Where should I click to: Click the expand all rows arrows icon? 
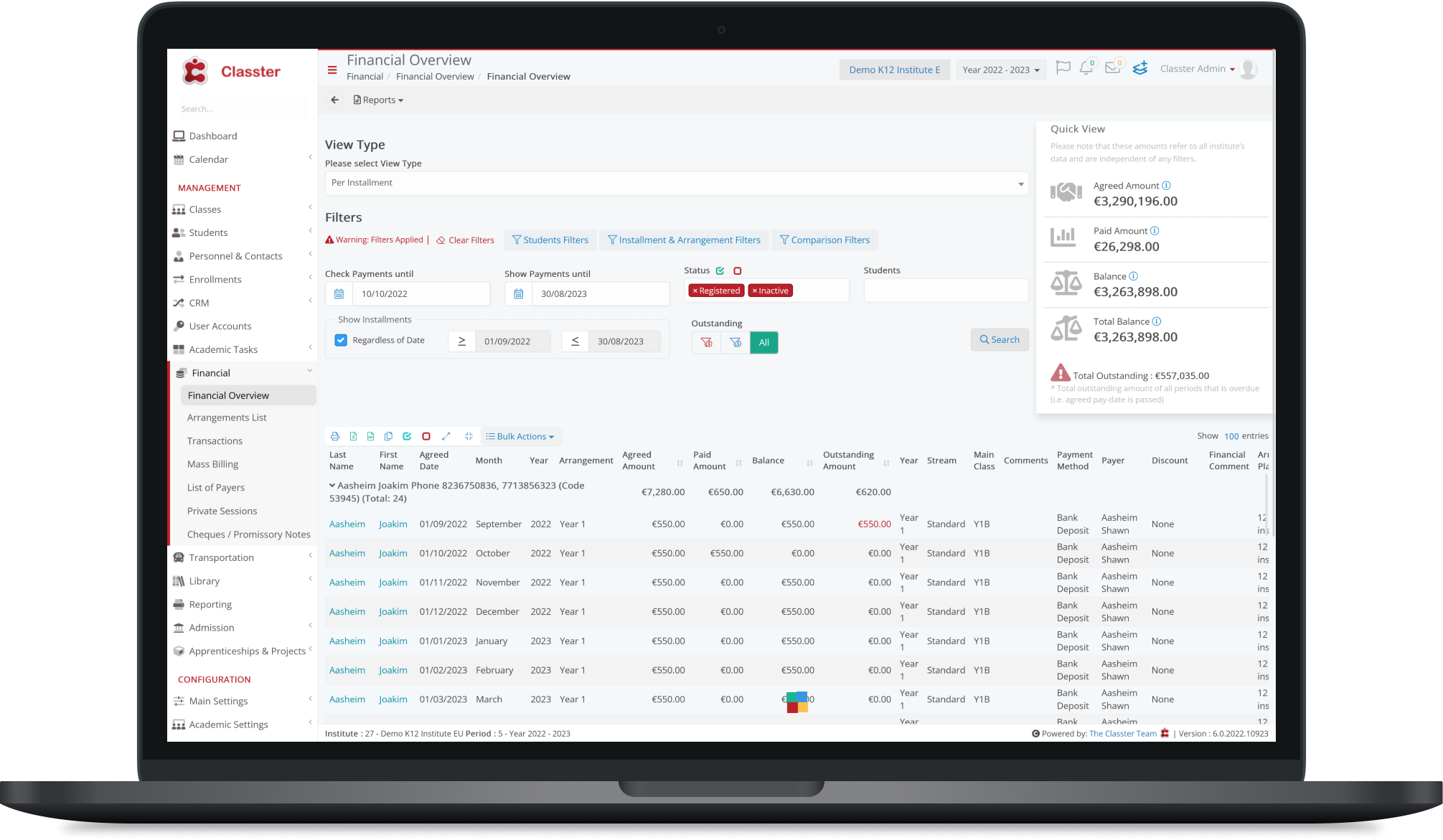[x=446, y=436]
